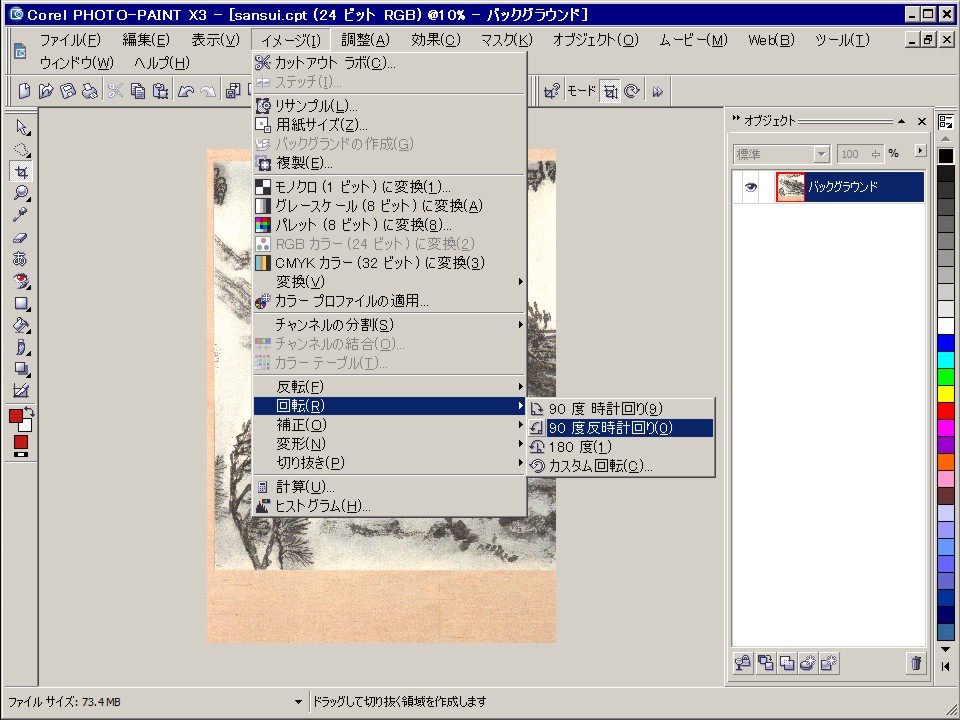
Task: Select the Fill bucket tool
Action: tap(21, 325)
